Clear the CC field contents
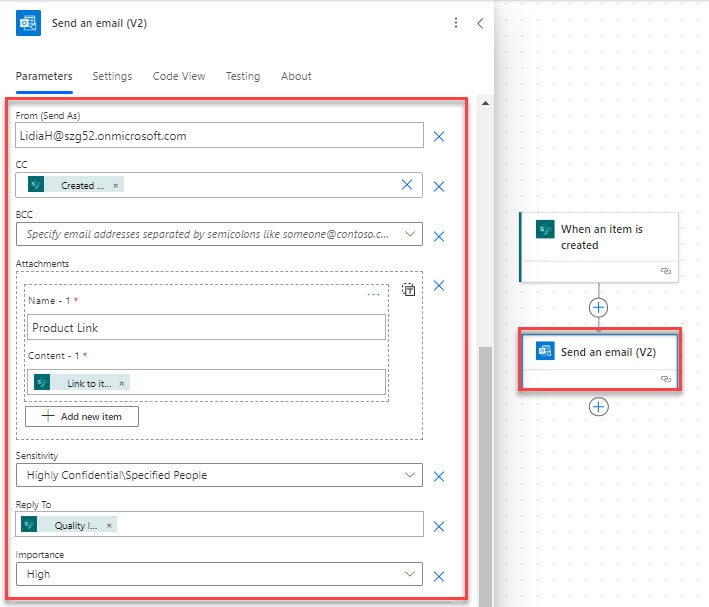The image size is (709, 607). pyautogui.click(x=407, y=185)
